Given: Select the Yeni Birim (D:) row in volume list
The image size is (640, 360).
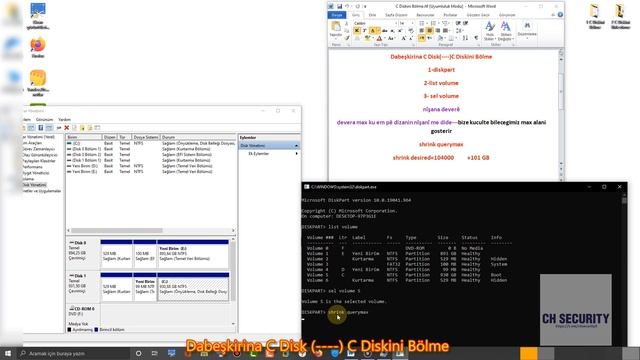Looking at the screenshot, I should 151,166.
